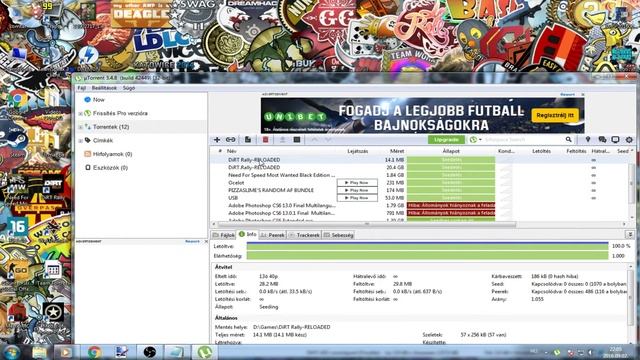
Task: Select Hírfolyamok (0) in the sidebar
Action: [x=112, y=154]
